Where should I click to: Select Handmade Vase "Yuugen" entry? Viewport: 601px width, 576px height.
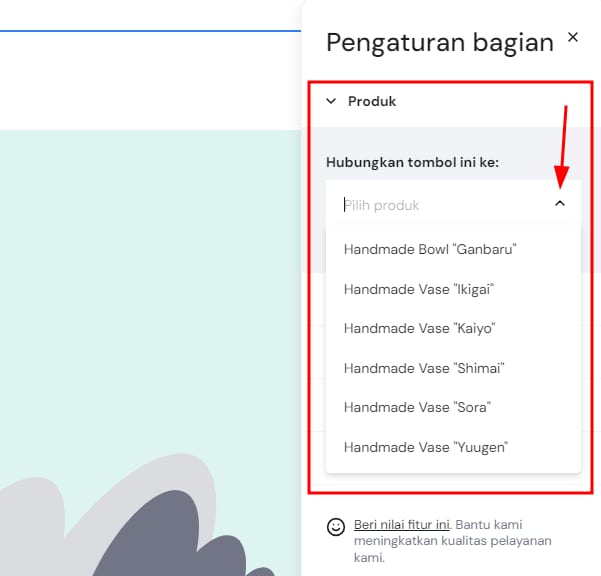(x=425, y=447)
